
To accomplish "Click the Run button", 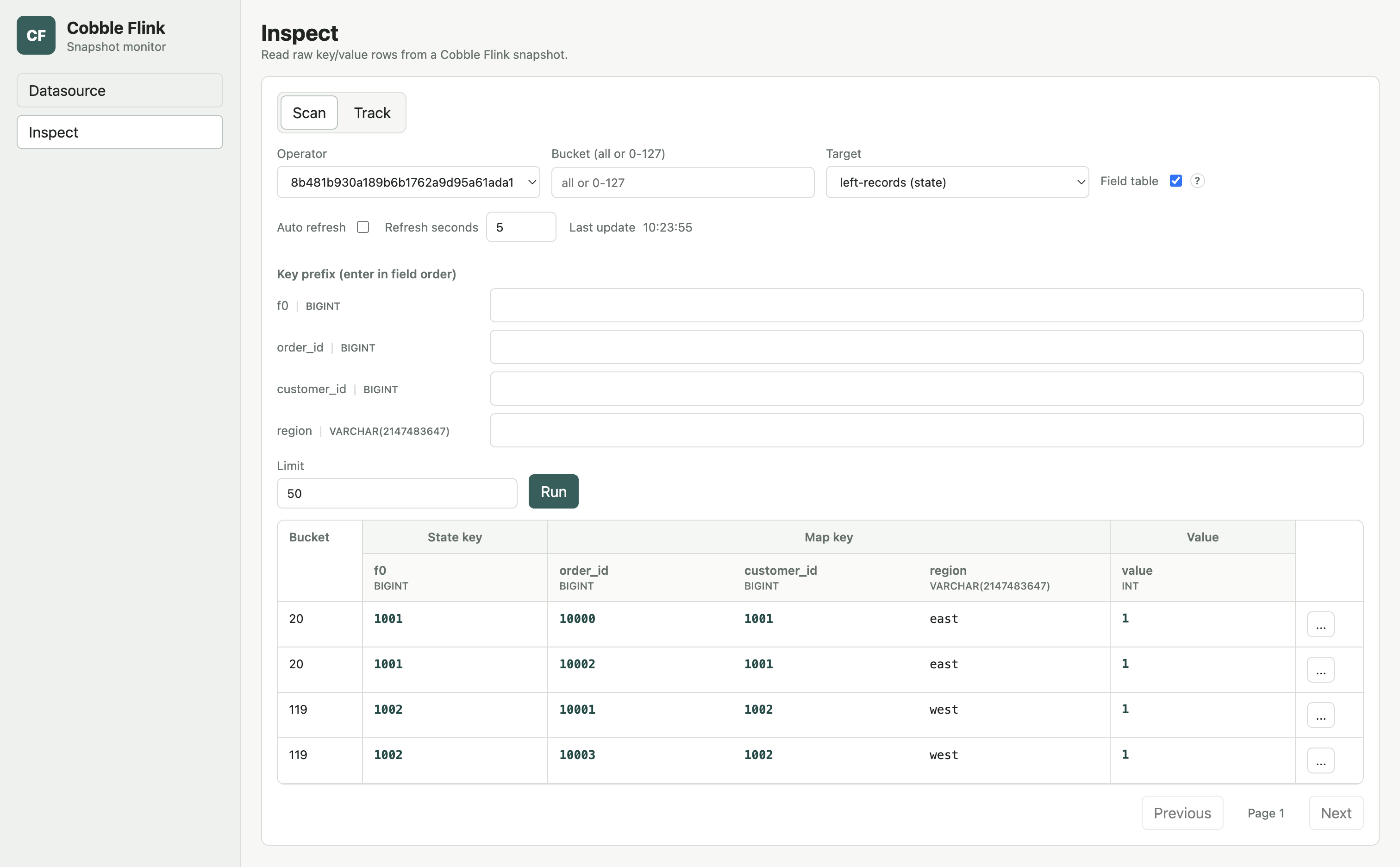I will [x=553, y=491].
